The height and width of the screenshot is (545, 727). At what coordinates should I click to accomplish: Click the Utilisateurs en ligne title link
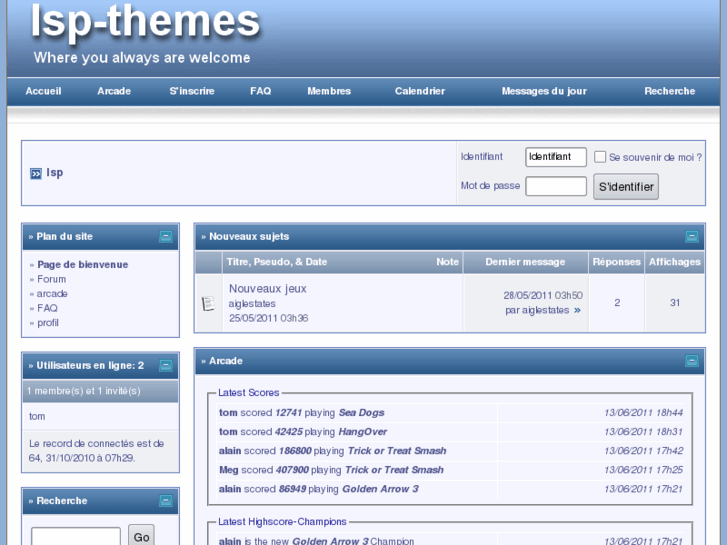pos(90,365)
